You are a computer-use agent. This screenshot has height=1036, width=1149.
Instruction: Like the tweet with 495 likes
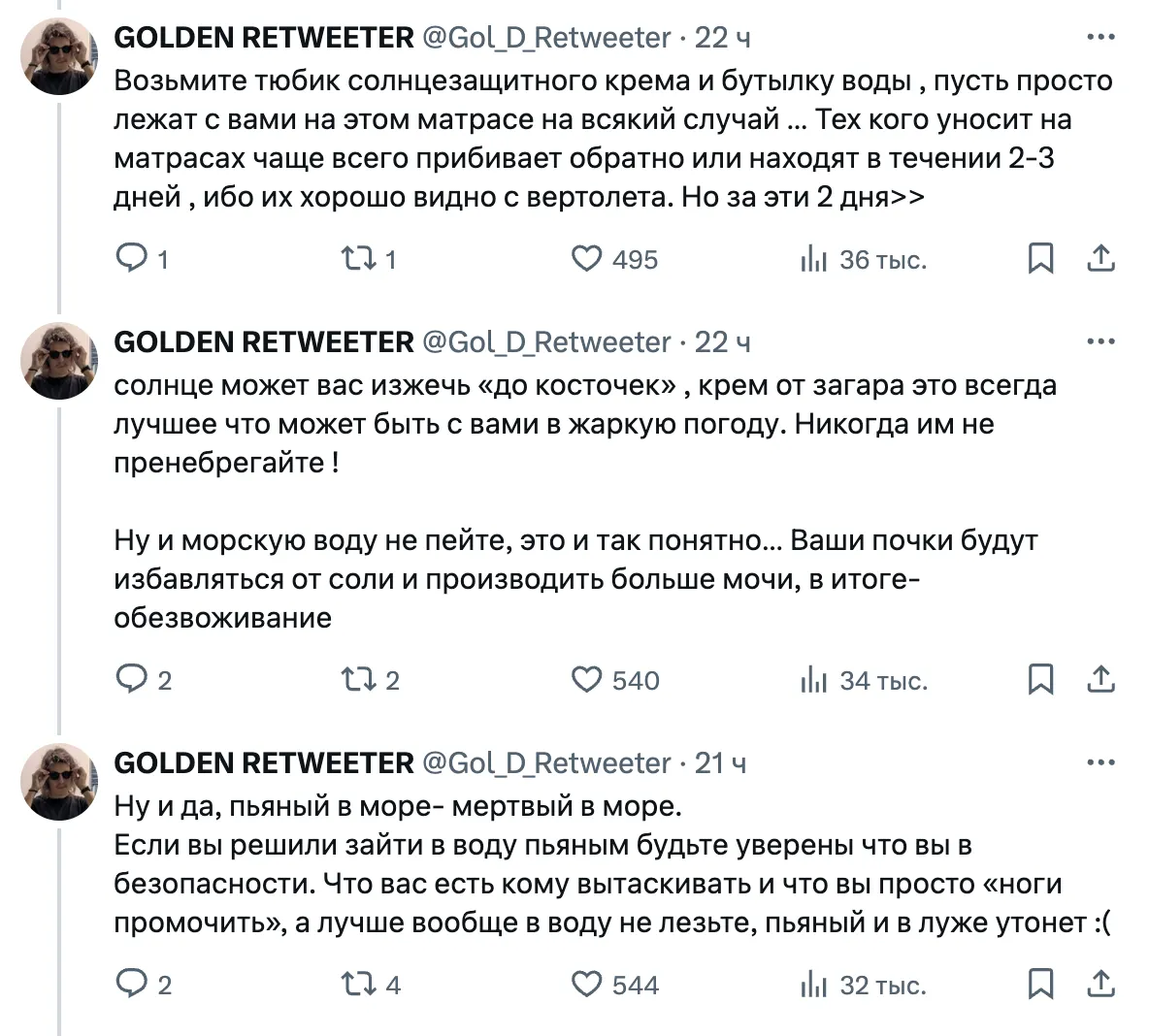coord(586,259)
